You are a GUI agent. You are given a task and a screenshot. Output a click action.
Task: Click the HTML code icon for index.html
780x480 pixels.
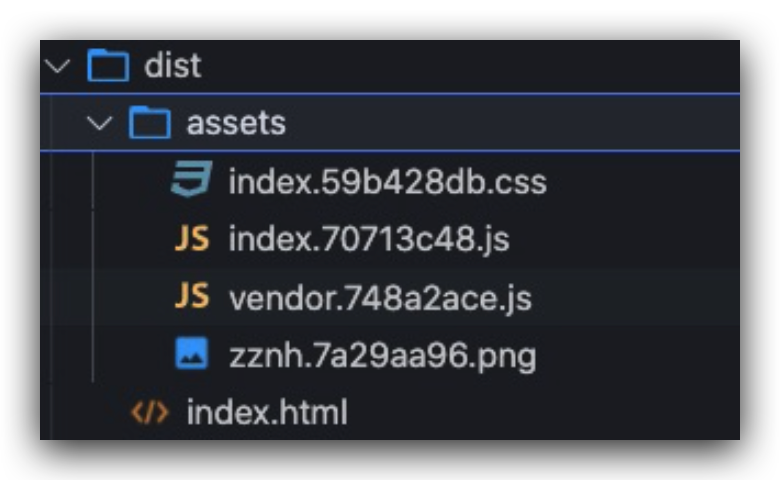point(150,412)
